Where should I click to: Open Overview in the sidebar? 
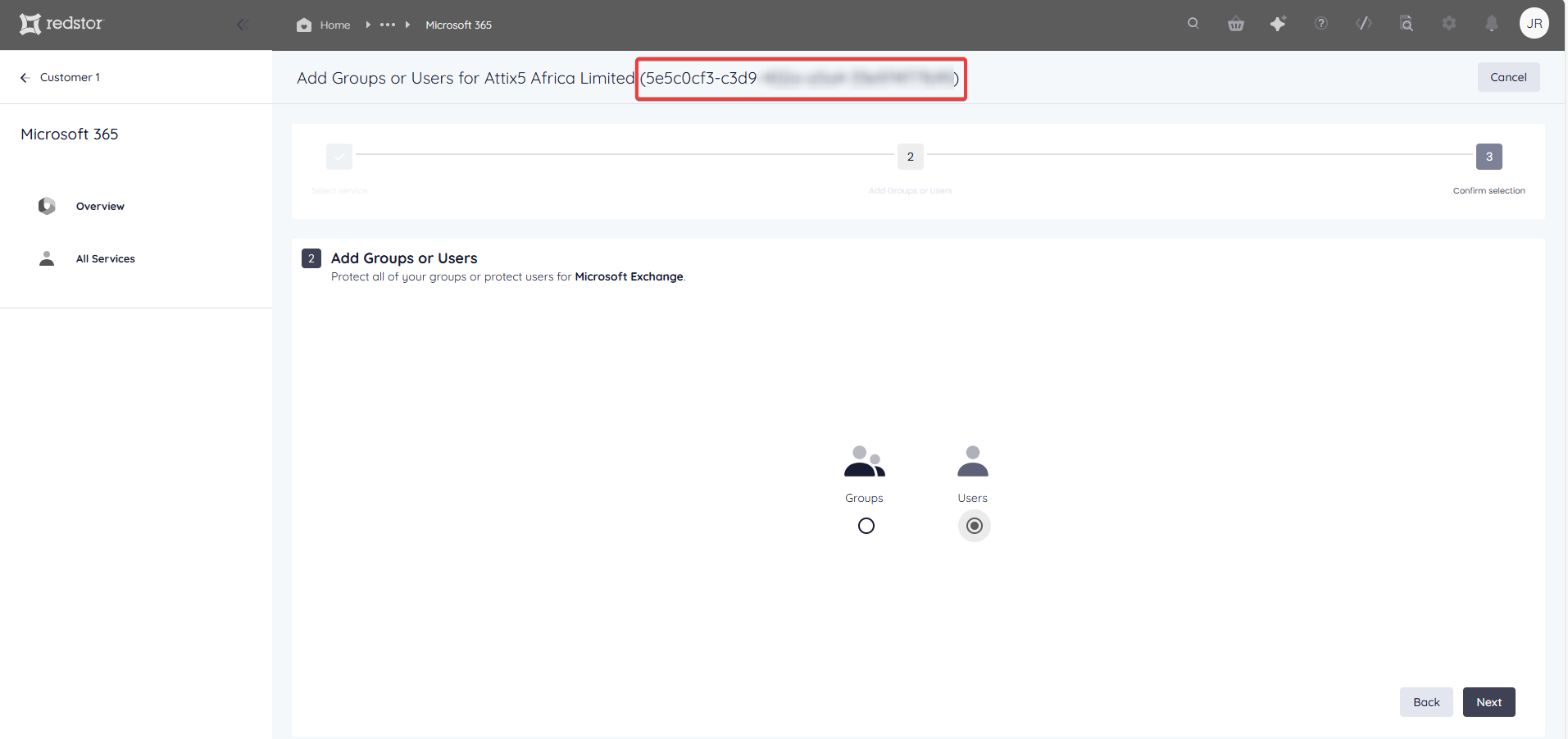click(100, 206)
